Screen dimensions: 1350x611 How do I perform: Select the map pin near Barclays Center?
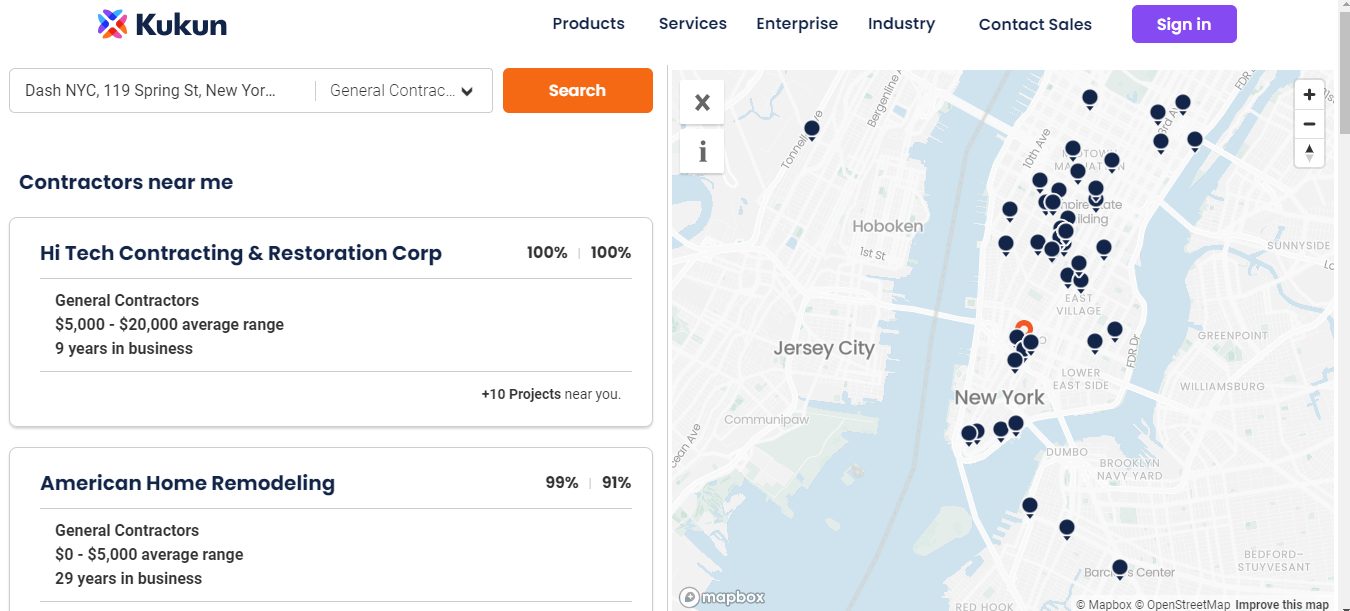1120,567
